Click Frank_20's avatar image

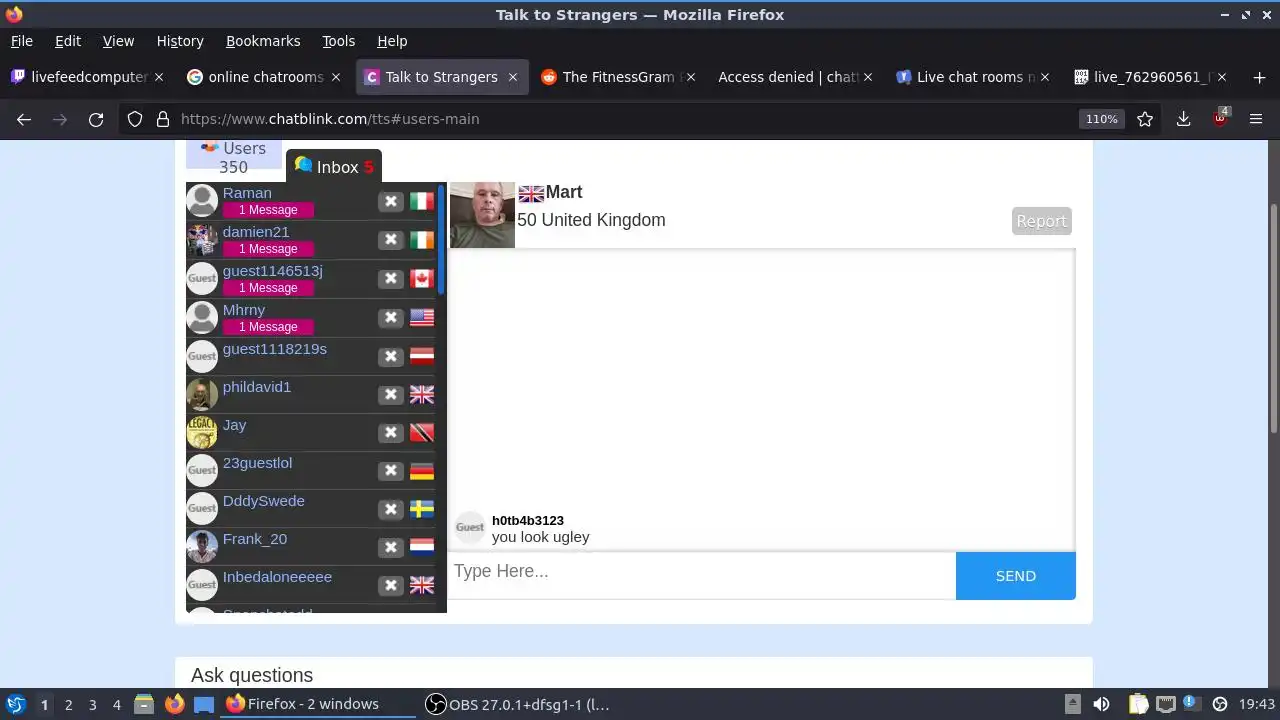tap(202, 546)
